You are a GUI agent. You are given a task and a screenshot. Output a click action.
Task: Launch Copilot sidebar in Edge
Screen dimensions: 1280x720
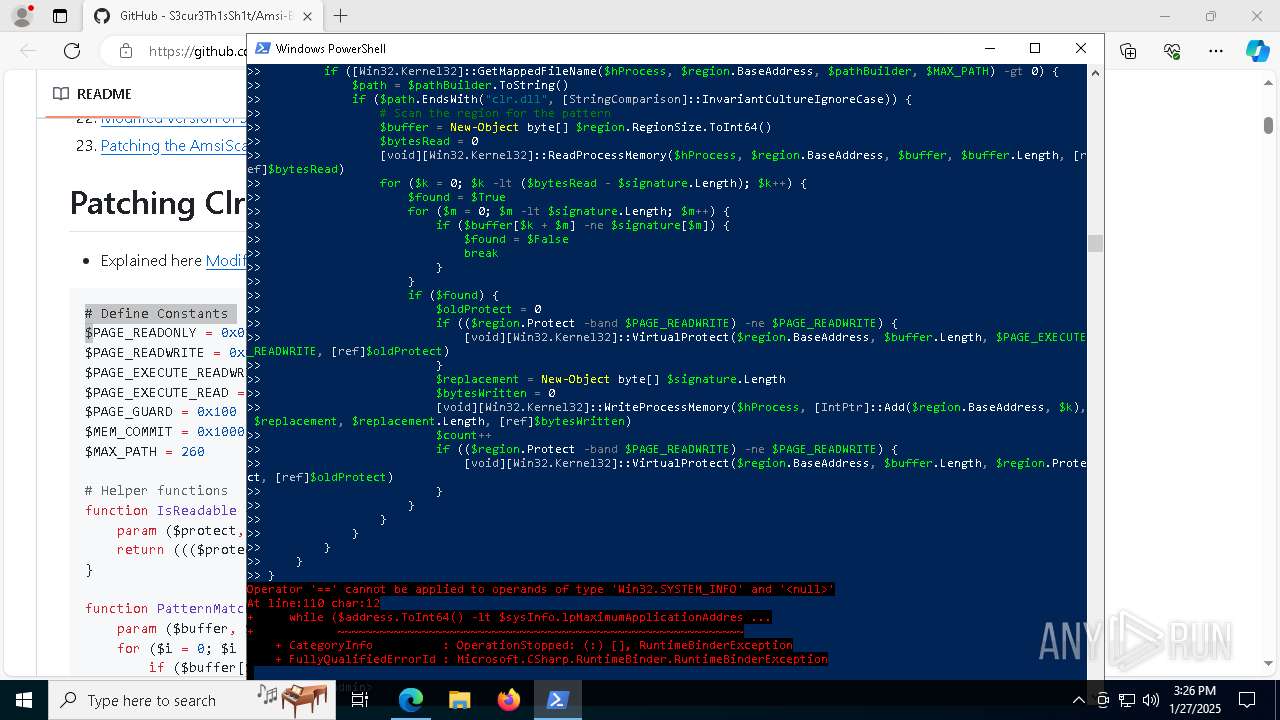pyautogui.click(x=1257, y=51)
